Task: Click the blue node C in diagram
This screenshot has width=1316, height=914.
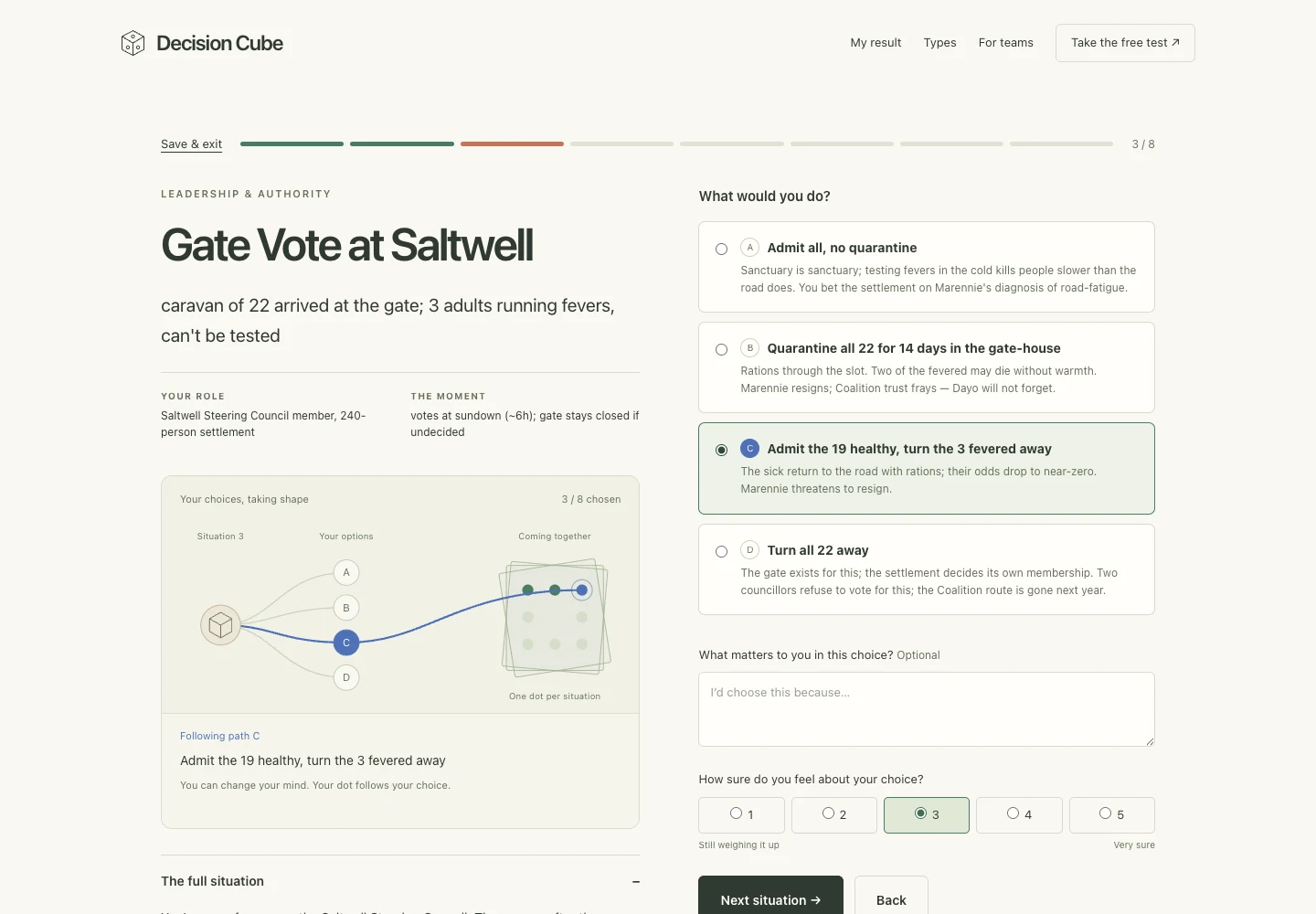Action: (x=346, y=643)
